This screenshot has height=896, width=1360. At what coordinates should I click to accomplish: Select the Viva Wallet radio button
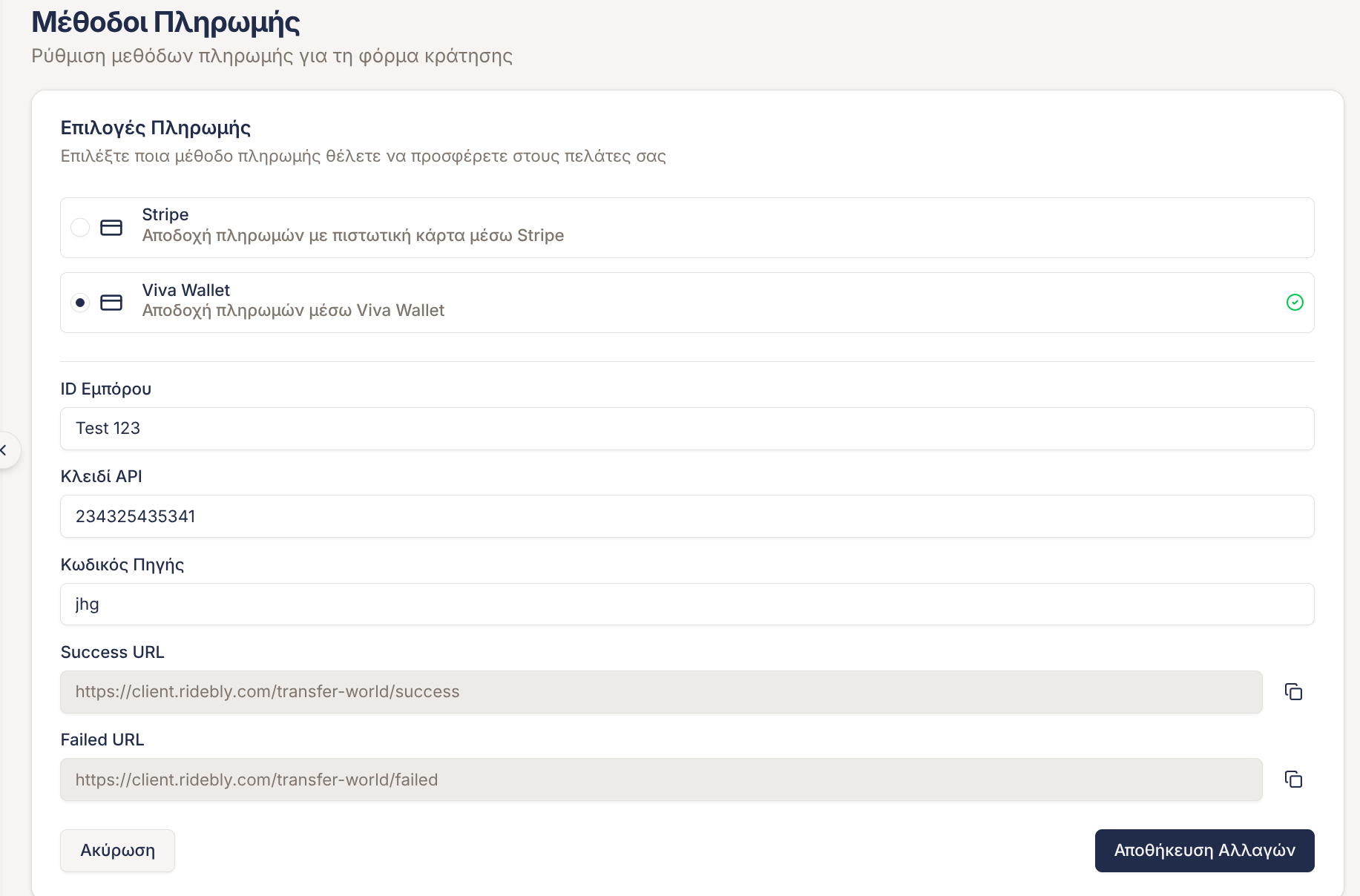click(80, 303)
